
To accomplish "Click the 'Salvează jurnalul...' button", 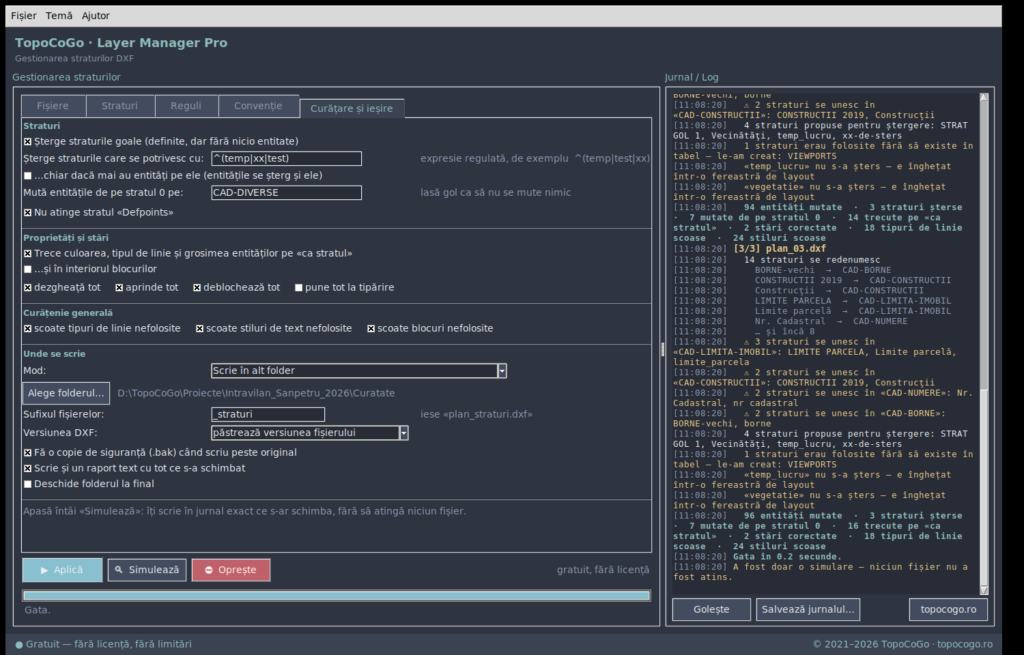I will pos(808,609).
